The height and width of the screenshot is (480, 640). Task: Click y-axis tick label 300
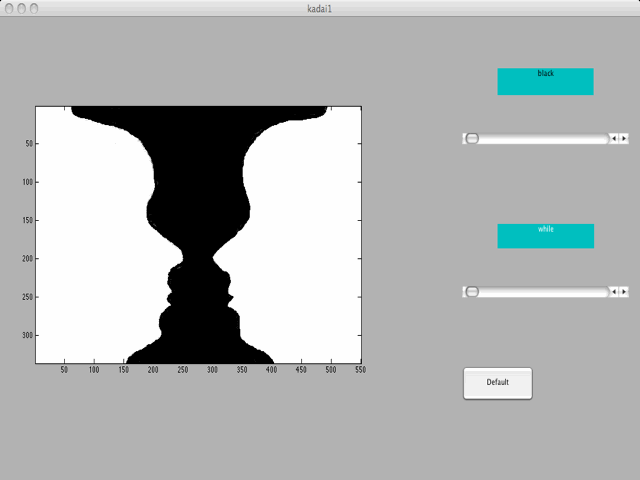pyautogui.click(x=28, y=336)
